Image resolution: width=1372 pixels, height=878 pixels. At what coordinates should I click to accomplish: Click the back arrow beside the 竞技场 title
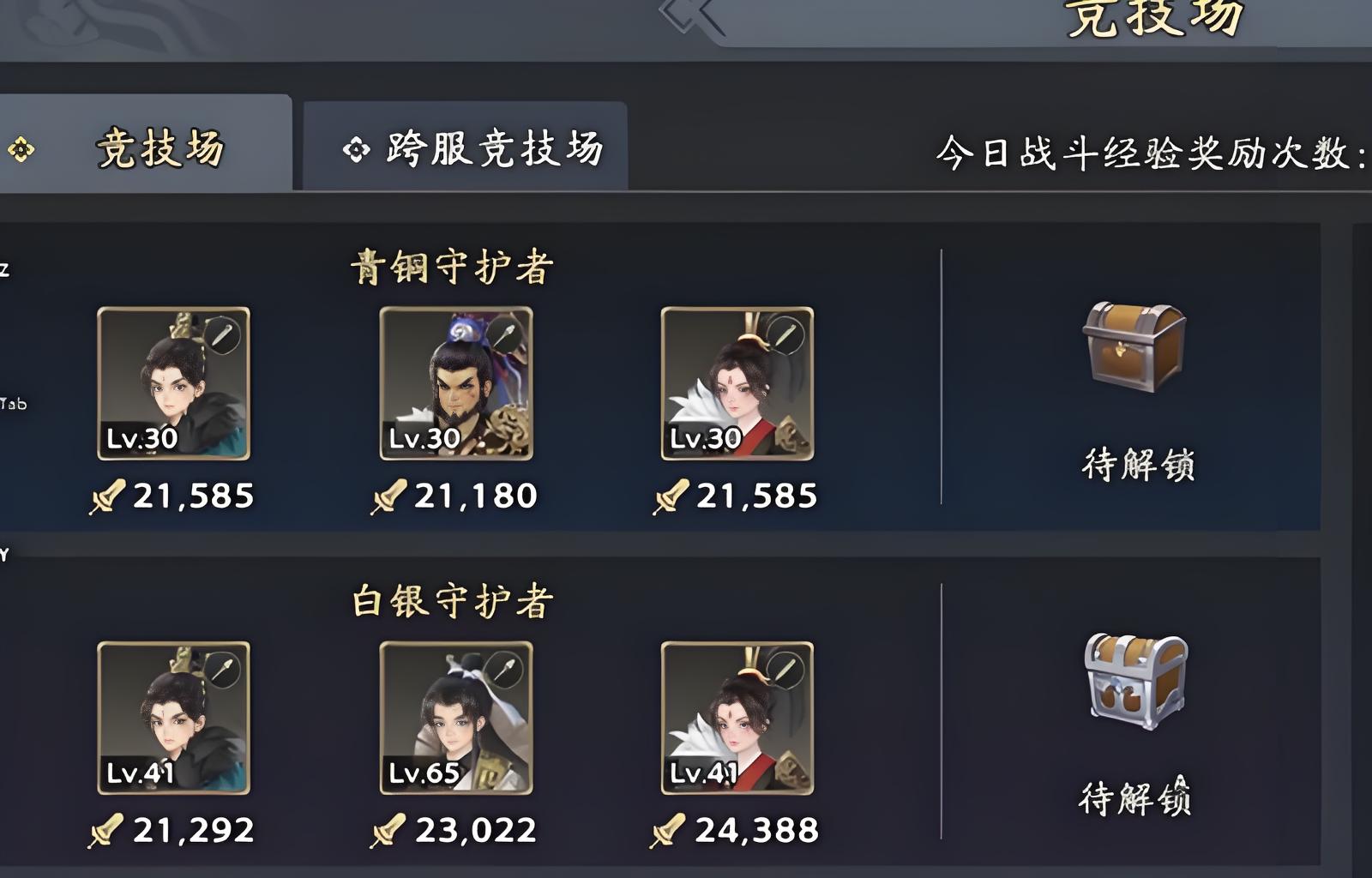click(x=688, y=15)
